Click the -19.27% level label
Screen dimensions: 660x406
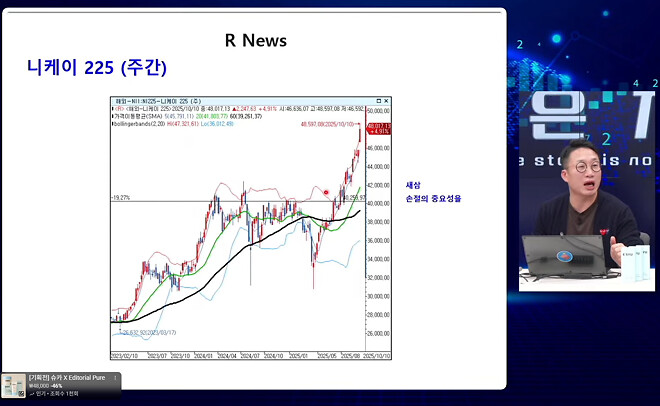click(x=121, y=197)
